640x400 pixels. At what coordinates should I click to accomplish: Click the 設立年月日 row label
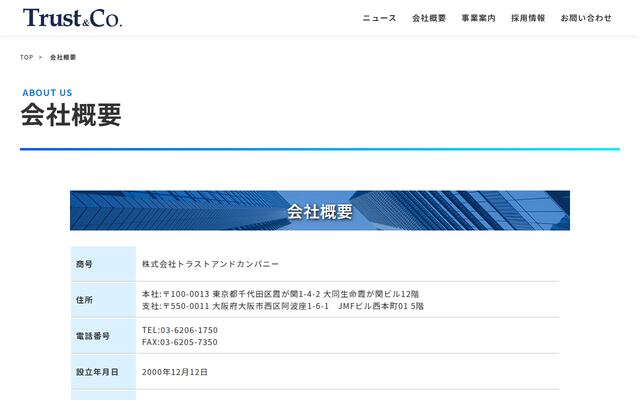click(x=97, y=372)
